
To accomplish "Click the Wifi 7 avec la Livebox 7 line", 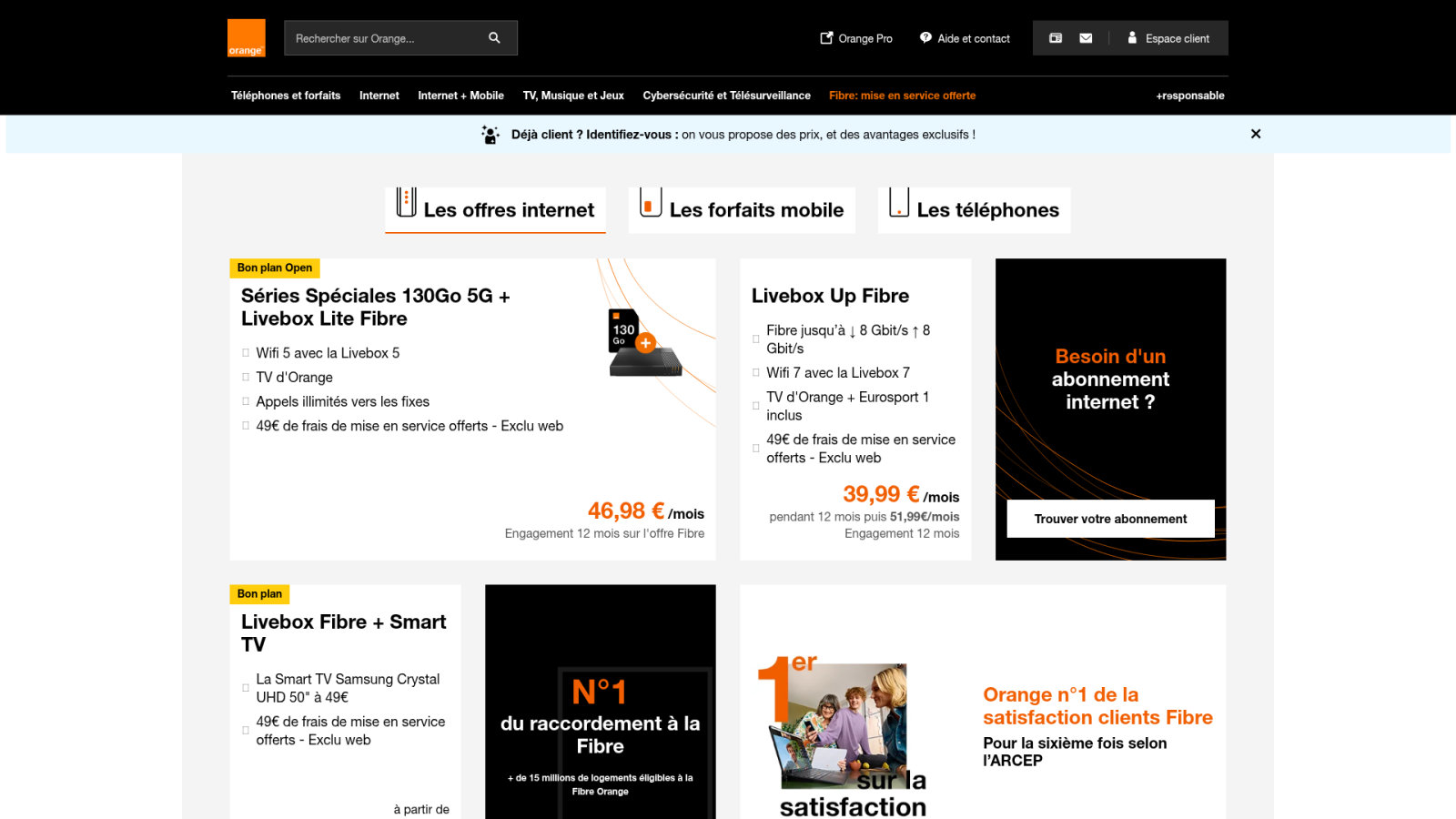I will point(838,373).
